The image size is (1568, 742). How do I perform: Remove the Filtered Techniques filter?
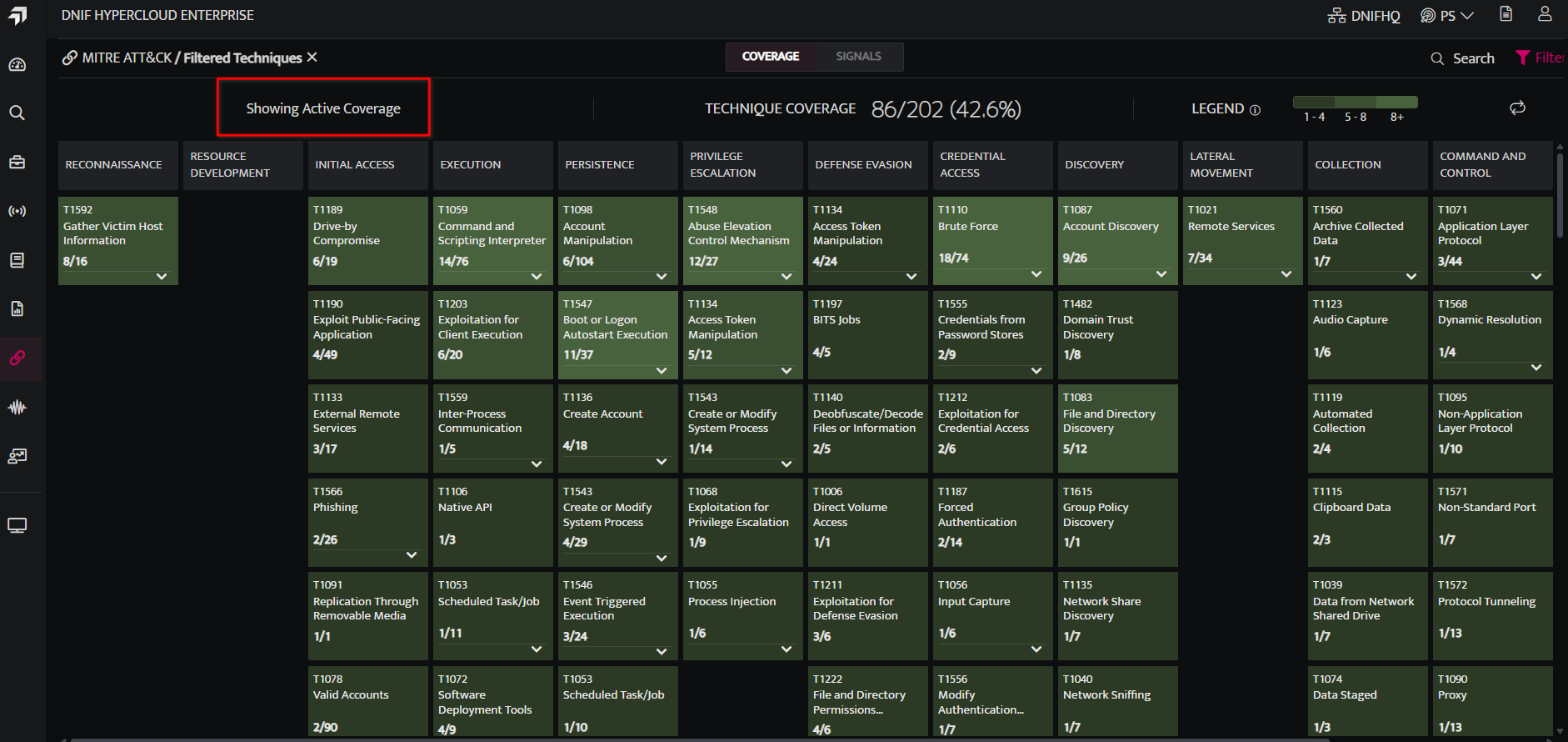tap(312, 57)
